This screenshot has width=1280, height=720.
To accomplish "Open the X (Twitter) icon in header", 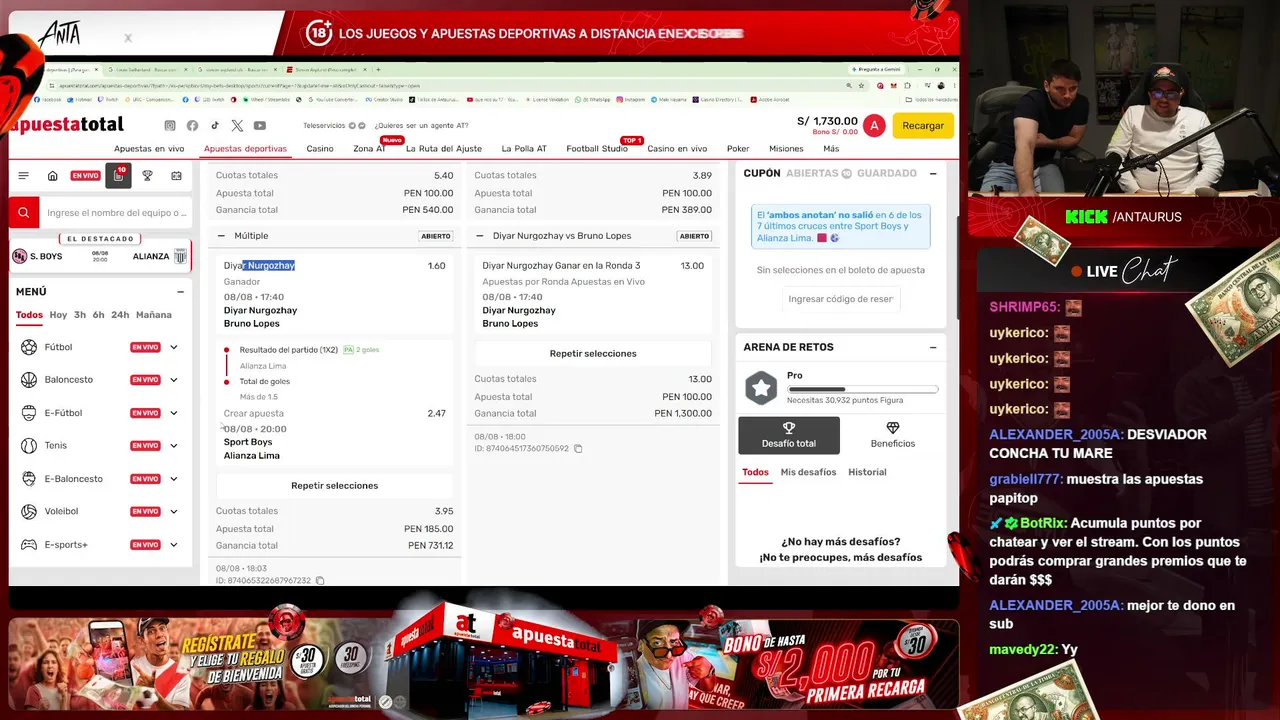I will (237, 126).
